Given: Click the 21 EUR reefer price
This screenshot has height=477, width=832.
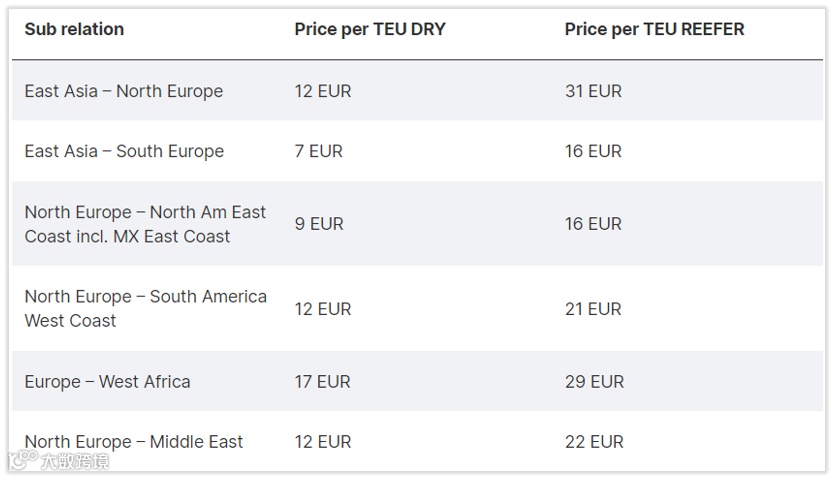Looking at the screenshot, I should point(593,309).
